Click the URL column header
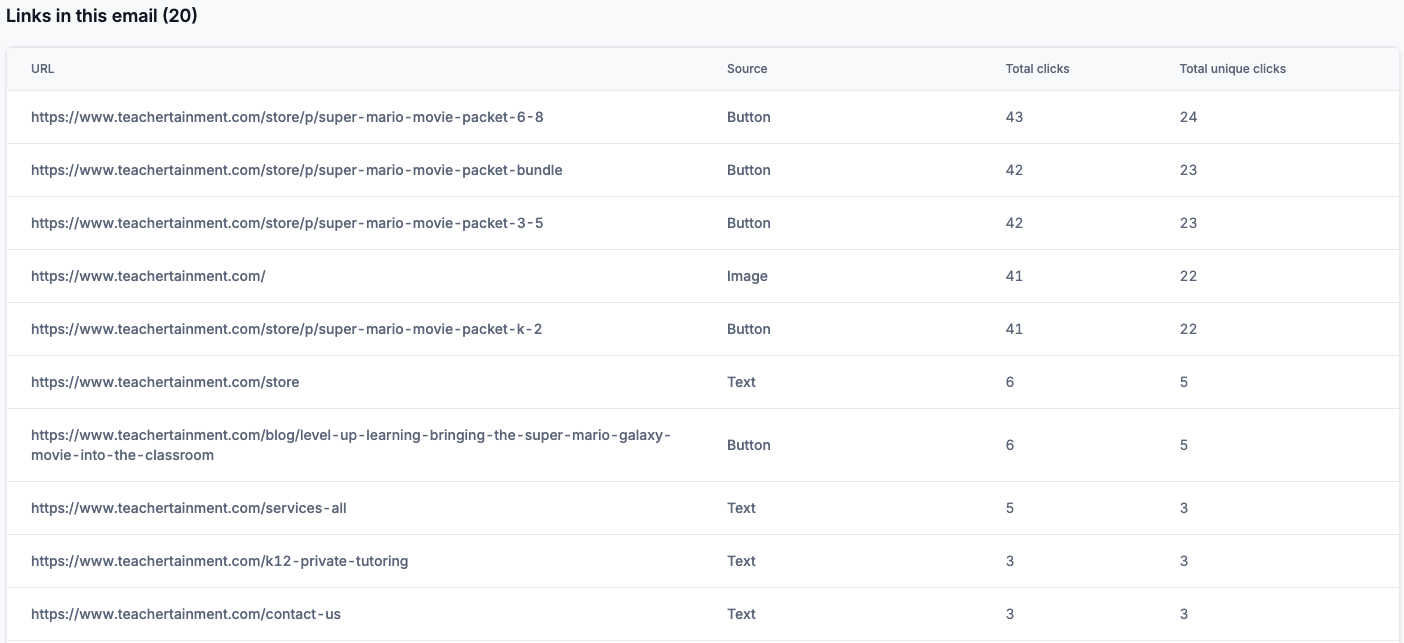Viewport: 1404px width, 643px height. point(42,69)
